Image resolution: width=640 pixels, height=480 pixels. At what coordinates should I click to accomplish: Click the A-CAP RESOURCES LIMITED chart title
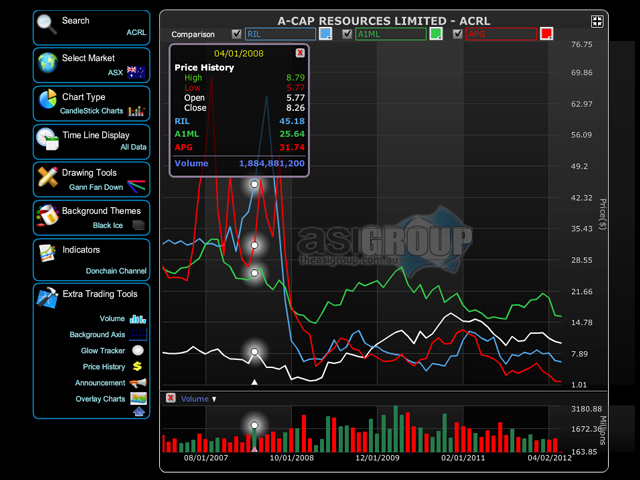(384, 21)
